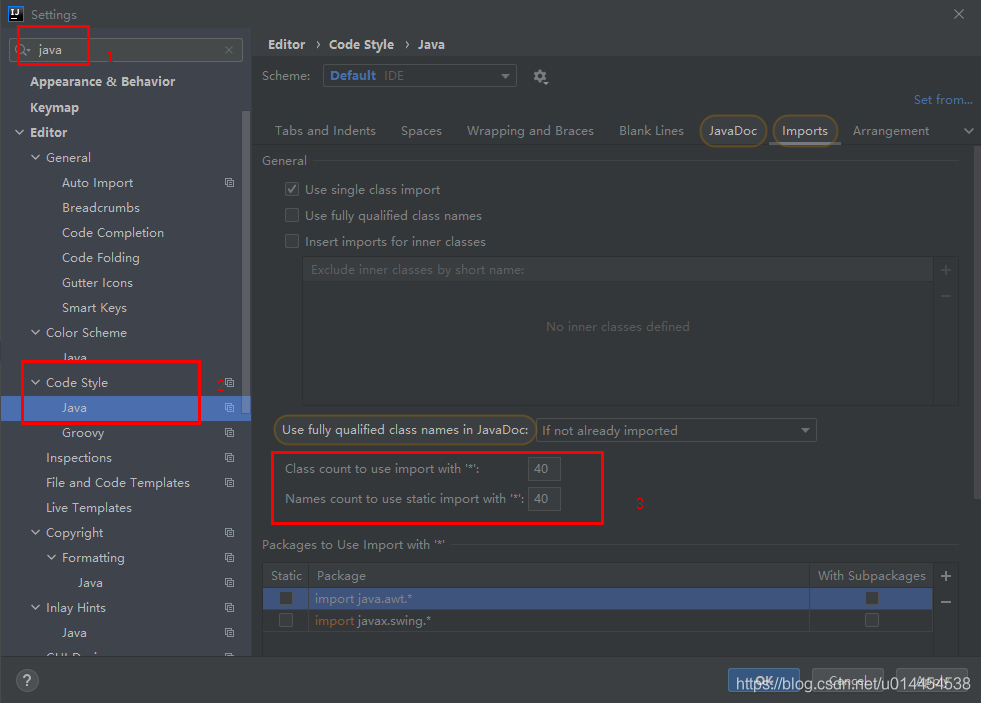Toggle With Subpackages for javax.swing row
Image resolution: width=981 pixels, height=703 pixels.
[x=872, y=620]
